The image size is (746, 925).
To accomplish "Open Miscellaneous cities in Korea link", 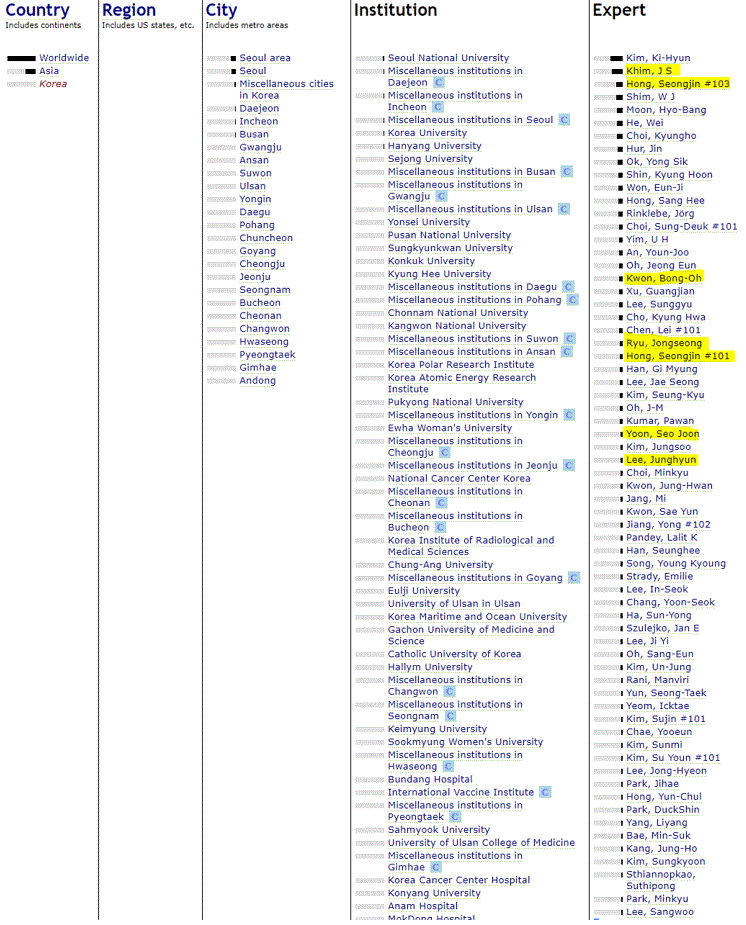I will pos(286,90).
